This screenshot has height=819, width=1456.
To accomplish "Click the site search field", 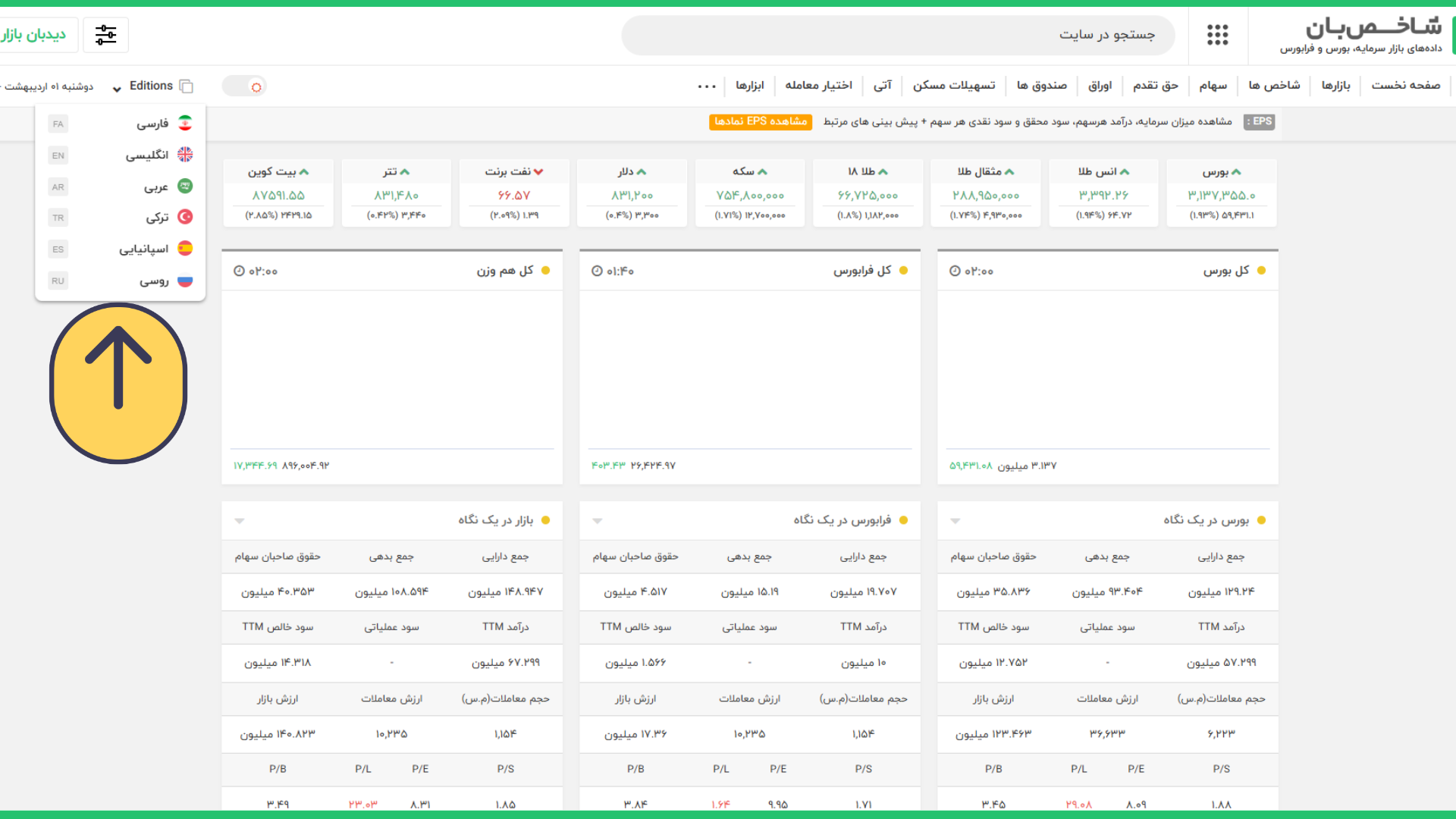I will pos(898,35).
